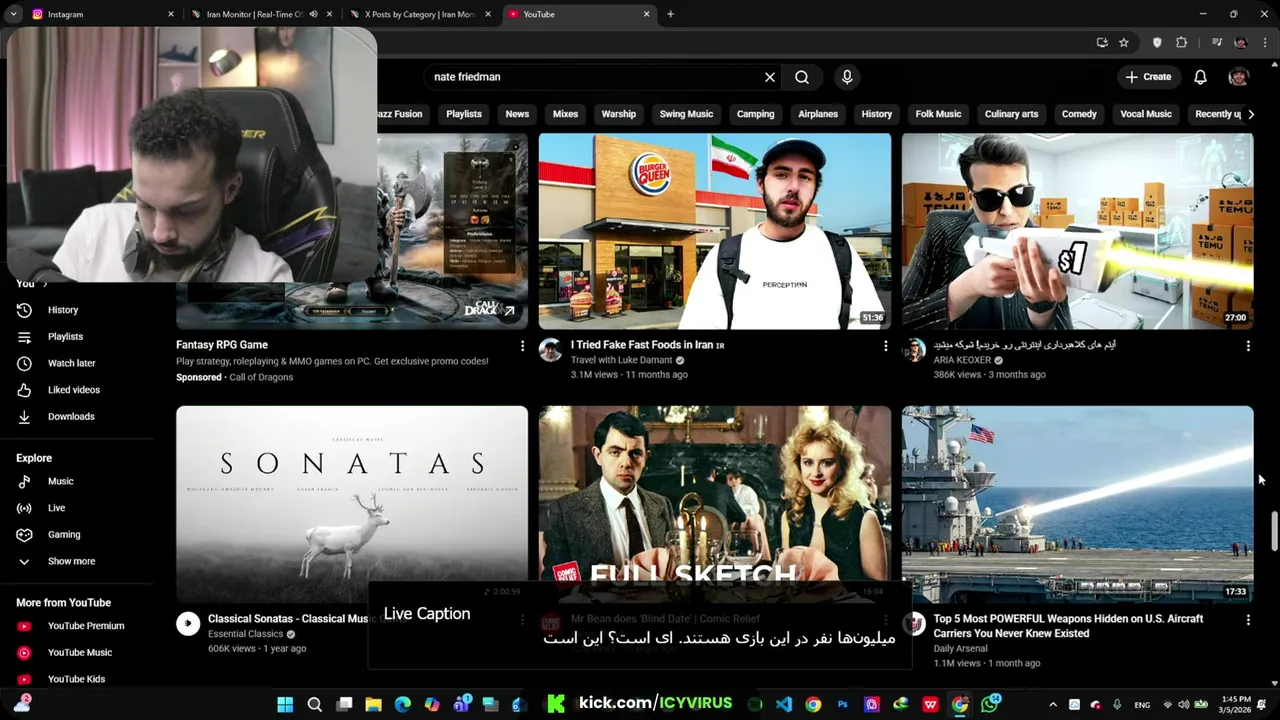This screenshot has width=1280, height=720.
Task: Open Visual Studio Code from taskbar
Action: tap(784, 704)
